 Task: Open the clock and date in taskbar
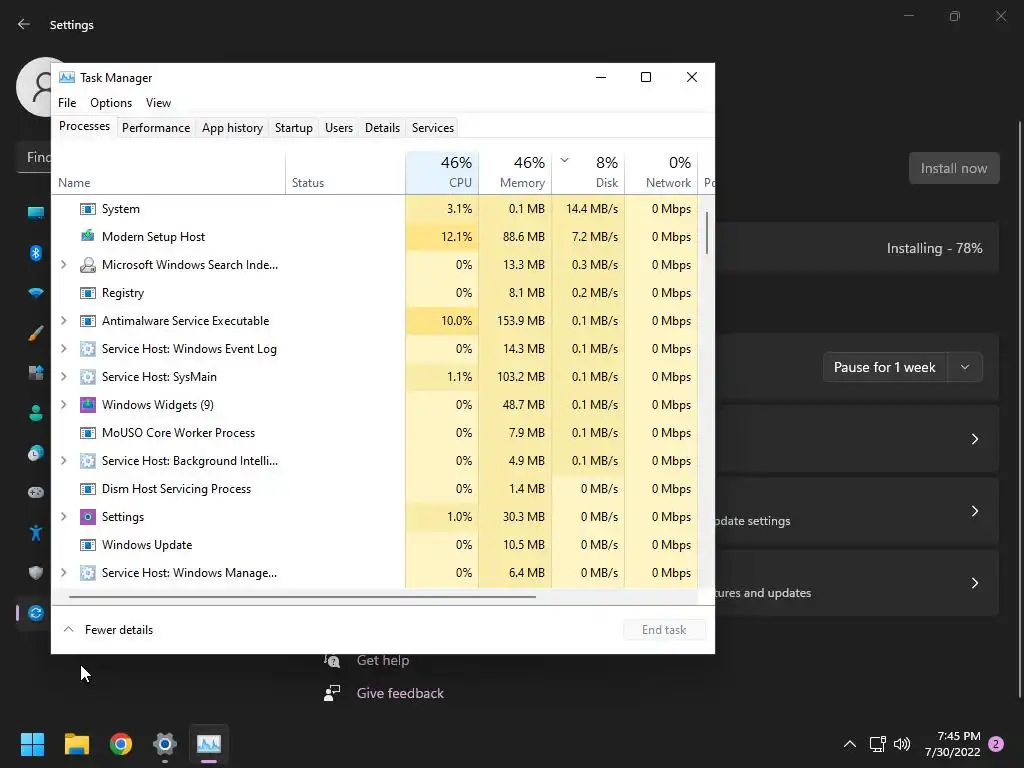[952, 744]
